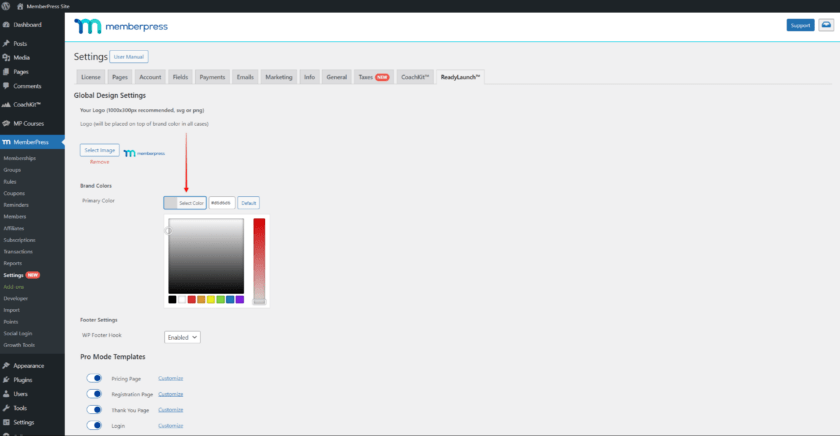This screenshot has width=840, height=436.
Task: Switch to the CoachKit tab
Action: click(415, 77)
